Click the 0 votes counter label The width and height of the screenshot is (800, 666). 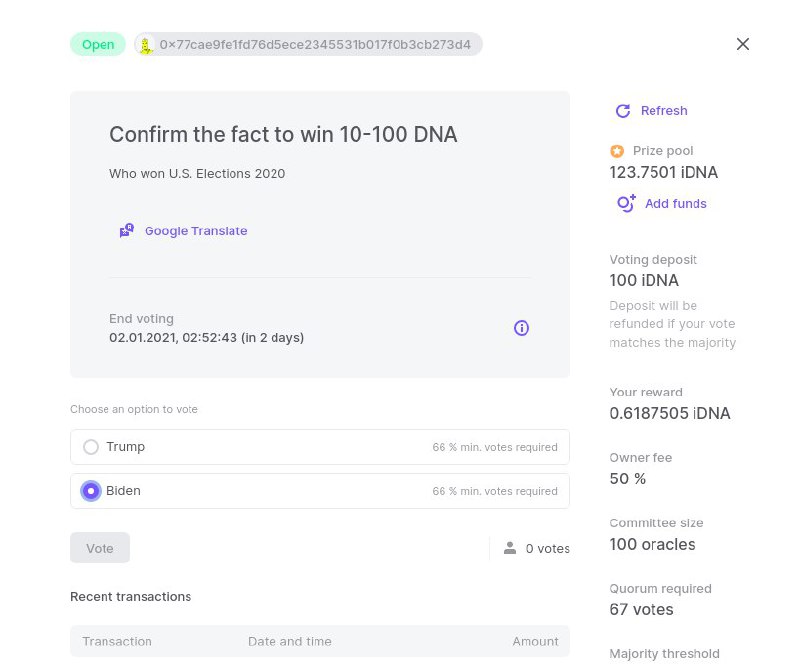tap(547, 549)
